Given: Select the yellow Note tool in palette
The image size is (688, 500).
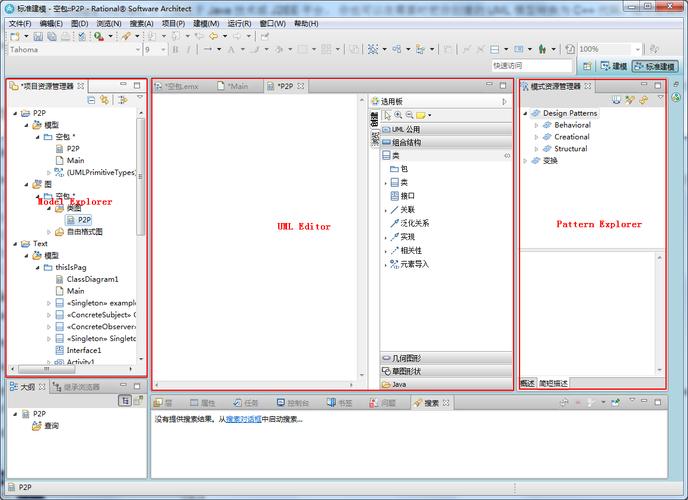Looking at the screenshot, I should pos(421,115).
